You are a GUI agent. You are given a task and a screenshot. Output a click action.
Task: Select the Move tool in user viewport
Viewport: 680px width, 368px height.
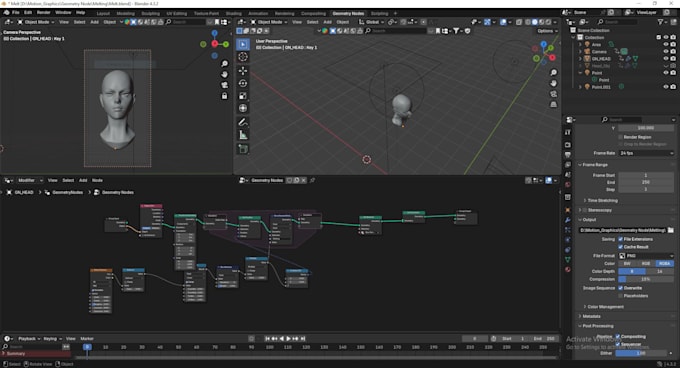[x=243, y=71]
